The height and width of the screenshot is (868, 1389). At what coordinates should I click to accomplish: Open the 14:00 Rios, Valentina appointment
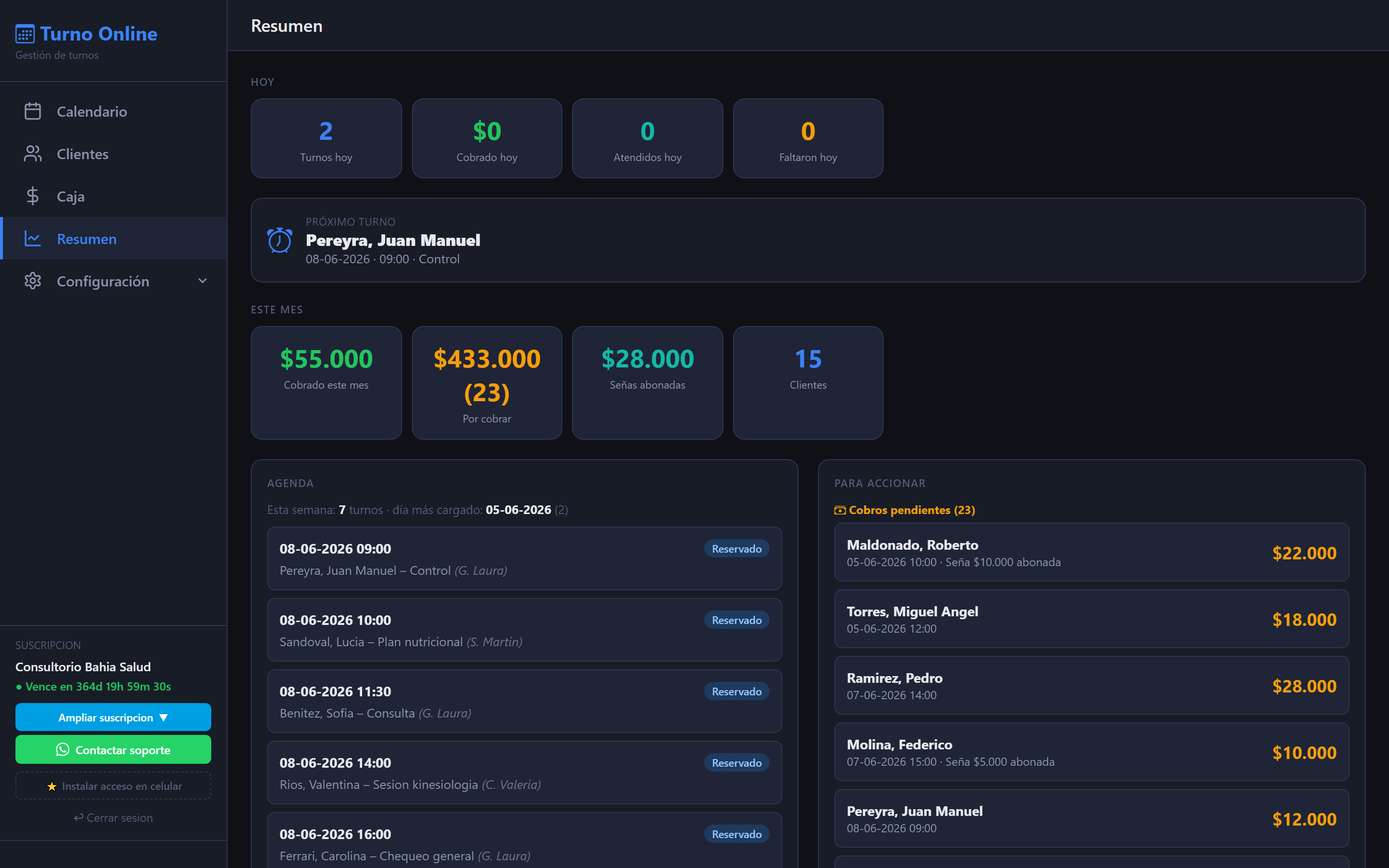(x=525, y=772)
